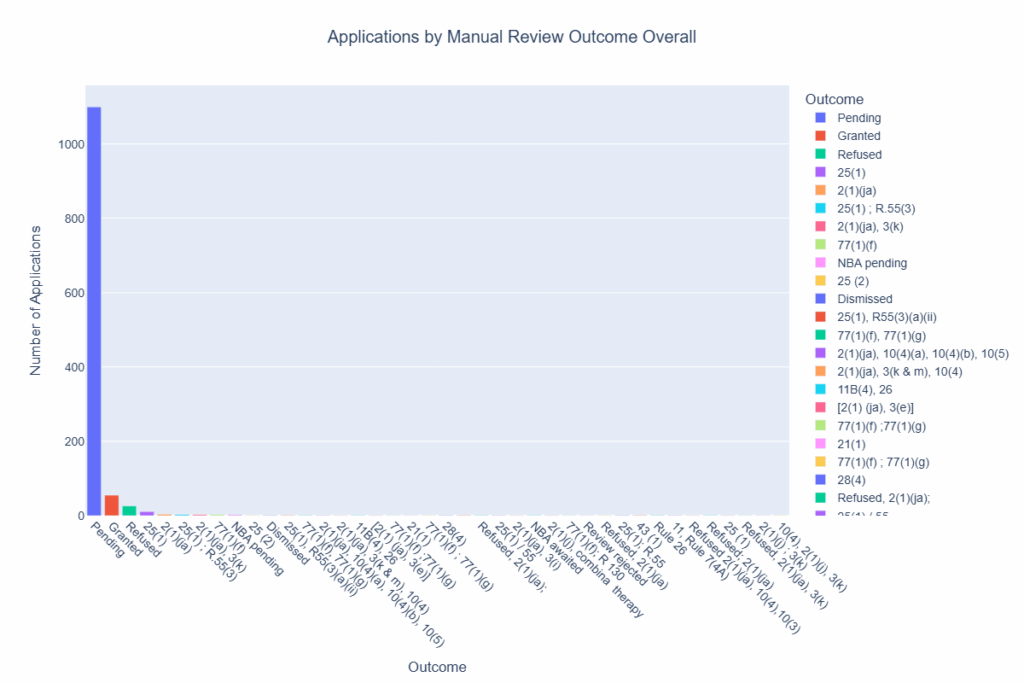Toggle the Dismissed legend entry

pyautogui.click(x=864, y=299)
